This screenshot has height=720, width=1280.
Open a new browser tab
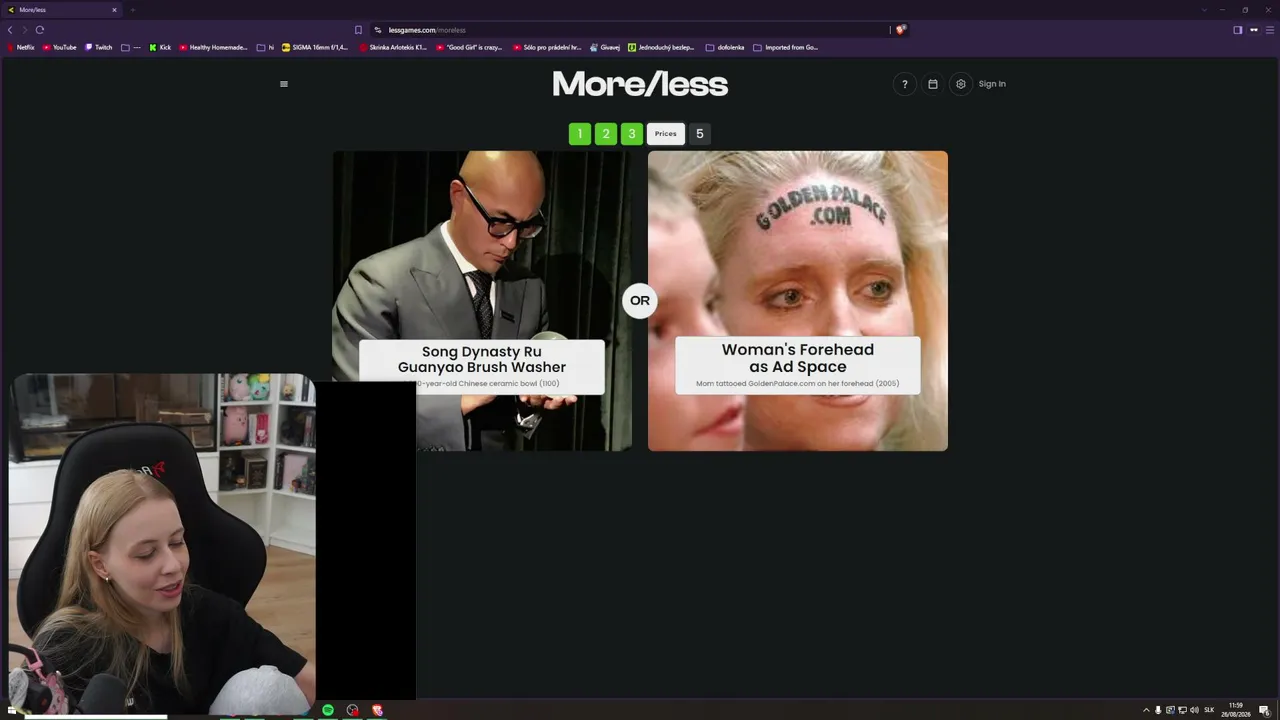(x=132, y=10)
